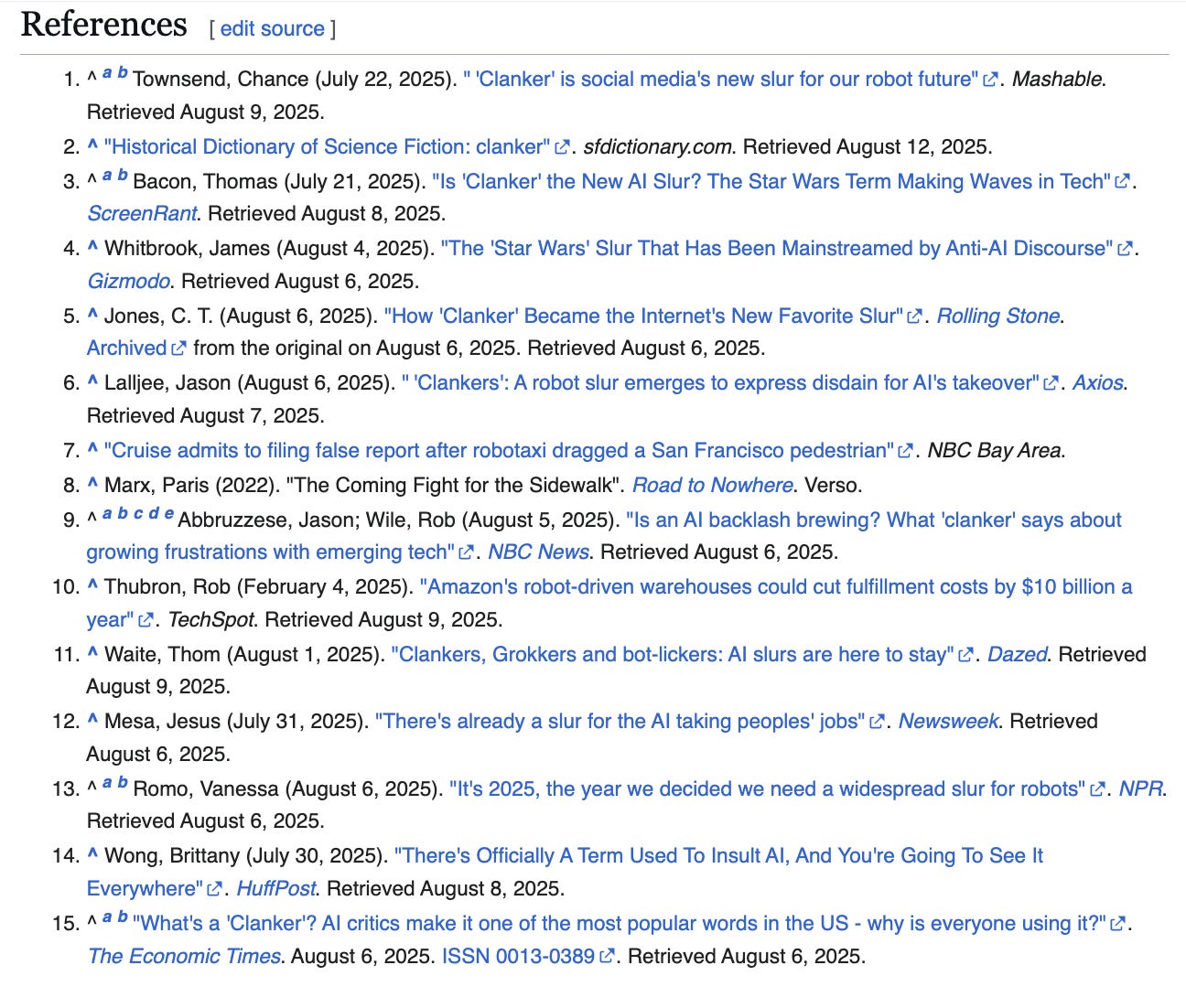Click the NPR publication link

pos(1141,788)
